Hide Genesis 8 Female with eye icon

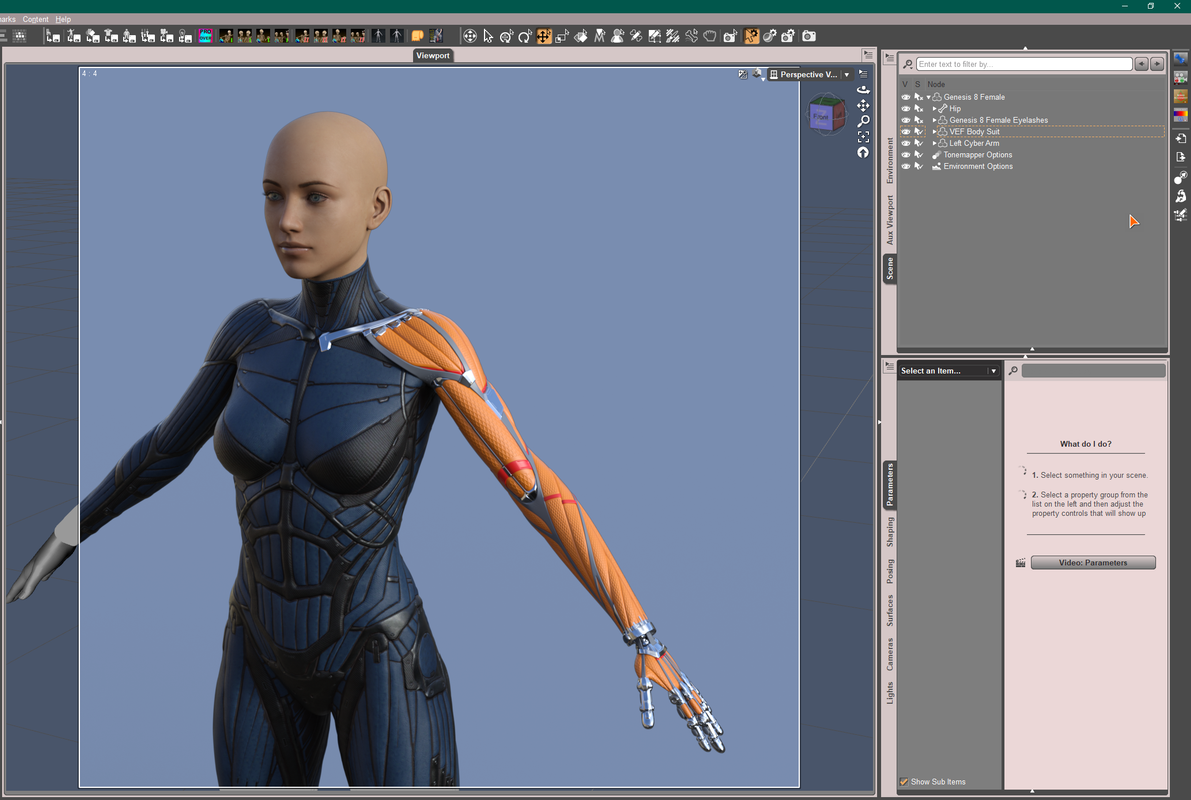(906, 97)
